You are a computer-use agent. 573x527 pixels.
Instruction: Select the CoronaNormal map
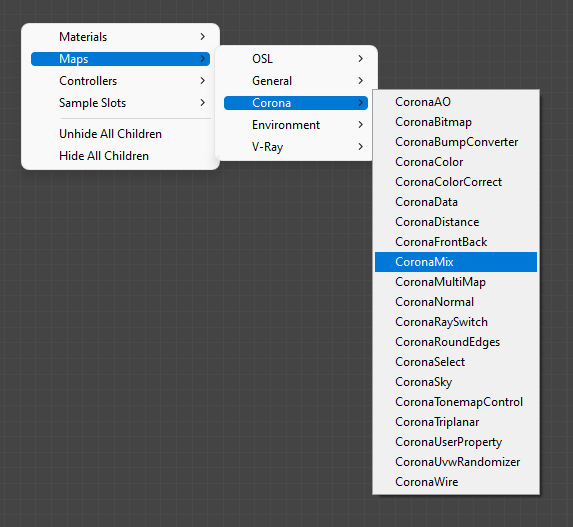[x=456, y=302]
